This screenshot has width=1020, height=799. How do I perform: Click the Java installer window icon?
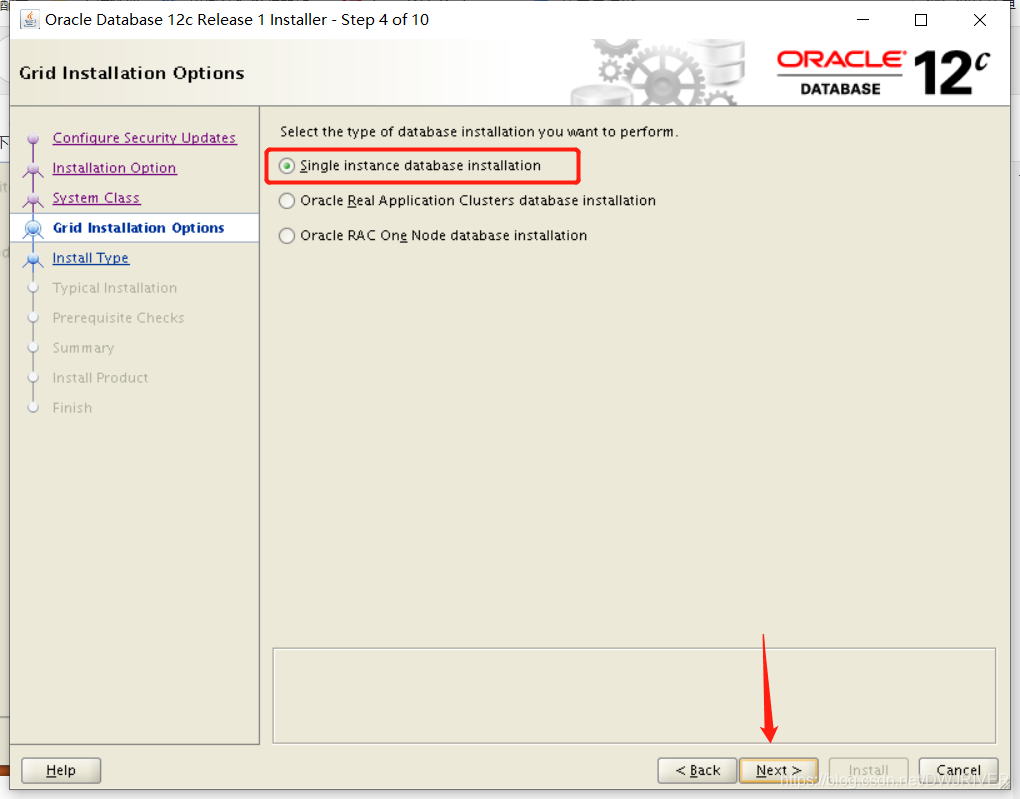tap(29, 20)
